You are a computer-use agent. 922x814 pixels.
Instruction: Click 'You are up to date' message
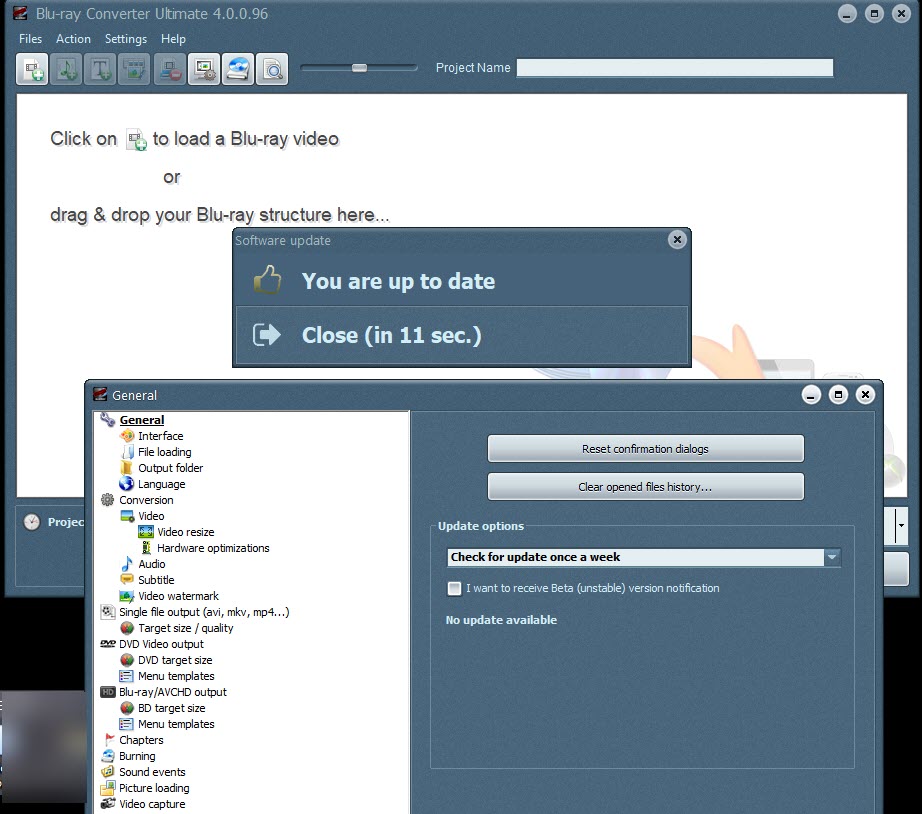(398, 281)
